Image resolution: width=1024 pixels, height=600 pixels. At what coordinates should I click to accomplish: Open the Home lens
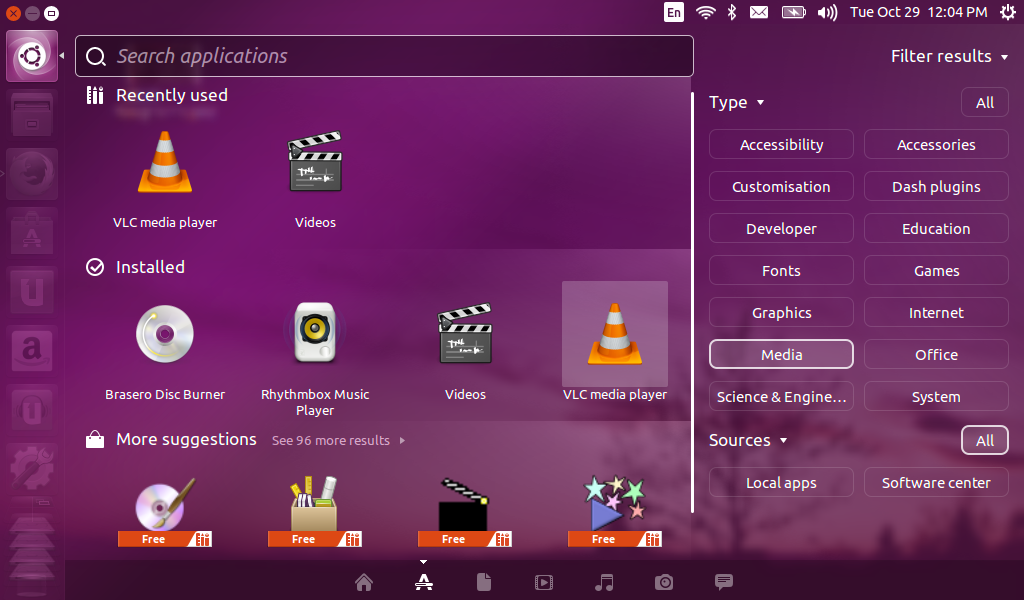[x=364, y=582]
